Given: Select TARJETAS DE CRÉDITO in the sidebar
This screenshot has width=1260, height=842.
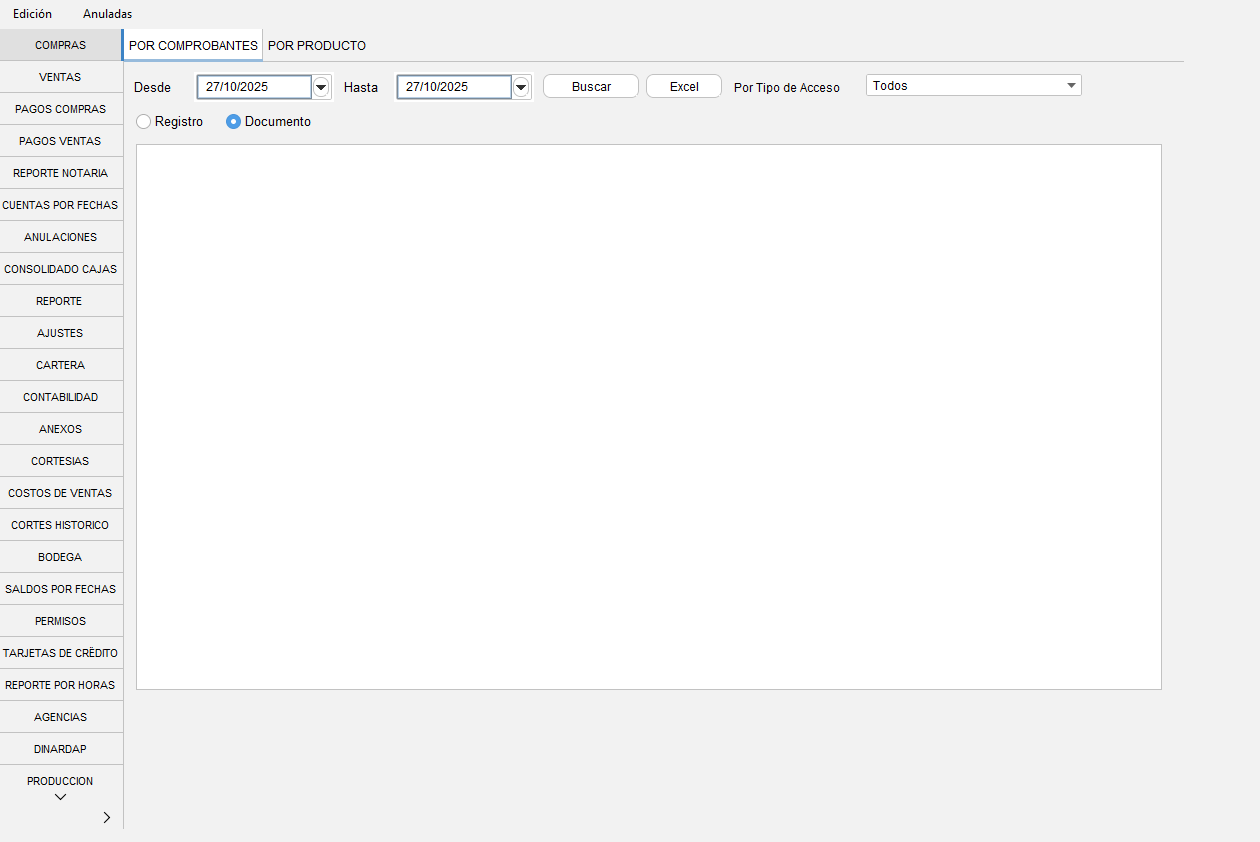Looking at the screenshot, I should click(60, 653).
